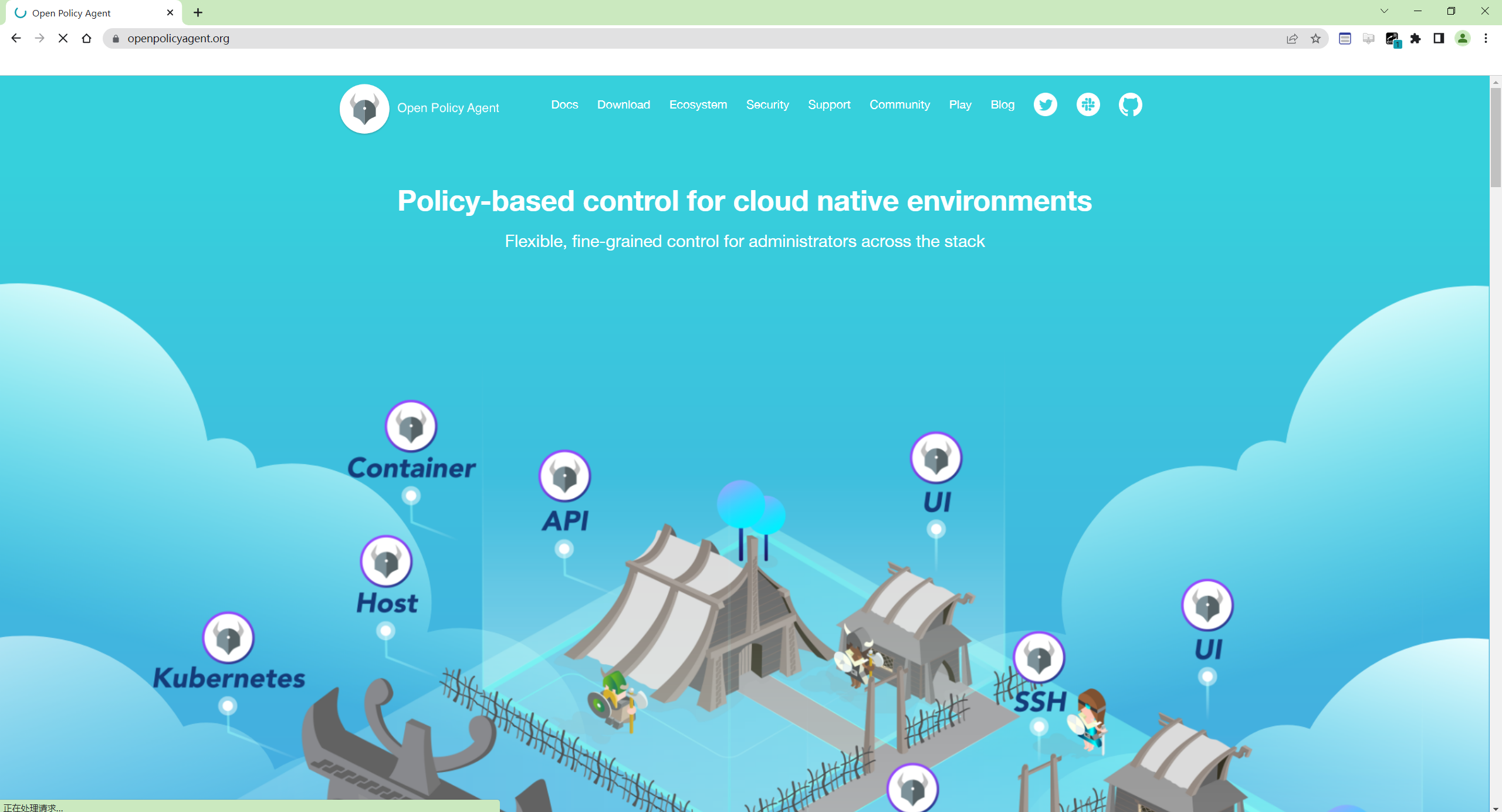The height and width of the screenshot is (812, 1502).
Task: Toggle the browser side panel icon
Action: pos(1439,39)
